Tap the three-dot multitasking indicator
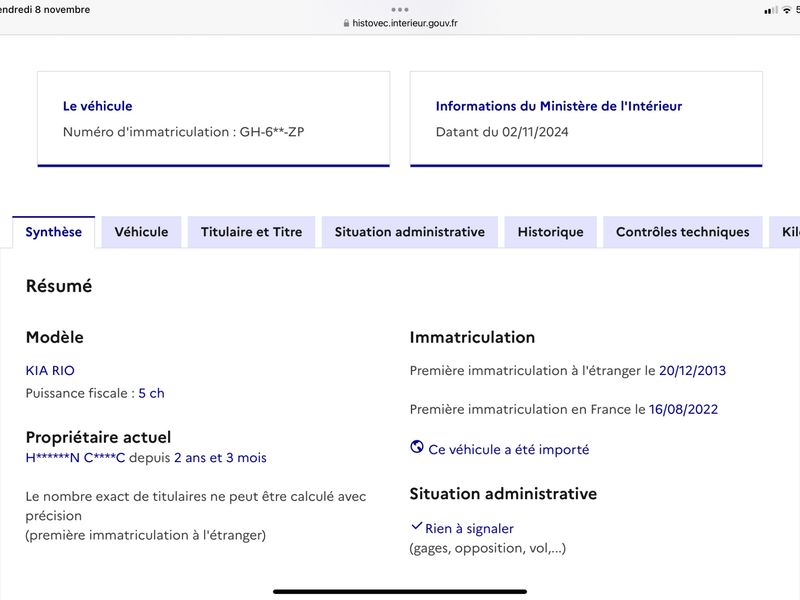The width and height of the screenshot is (800, 600). click(x=400, y=9)
